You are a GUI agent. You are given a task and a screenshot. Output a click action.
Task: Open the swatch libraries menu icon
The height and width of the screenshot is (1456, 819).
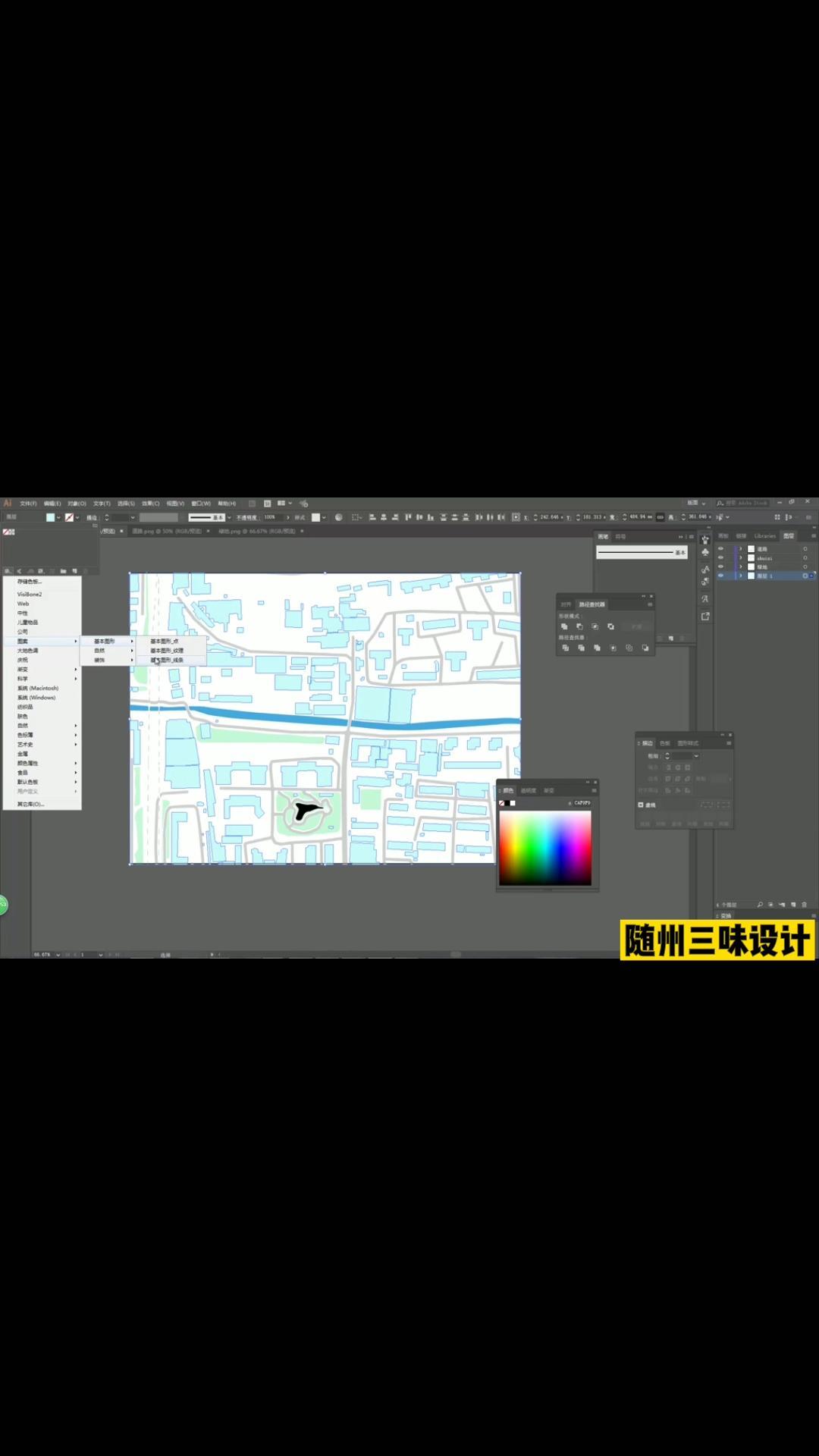click(8, 571)
